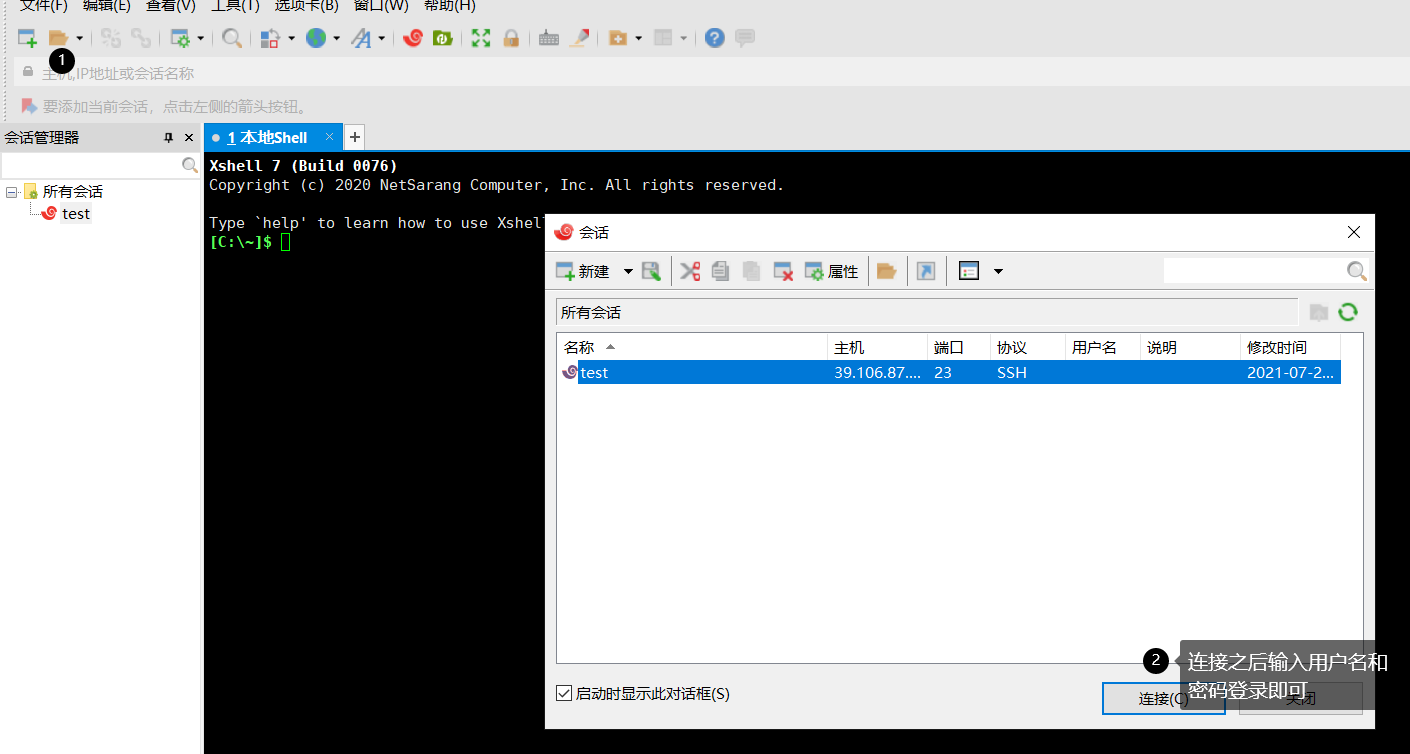Expand the globe encoding dropdown arrow
The height and width of the screenshot is (754, 1410).
tap(336, 38)
